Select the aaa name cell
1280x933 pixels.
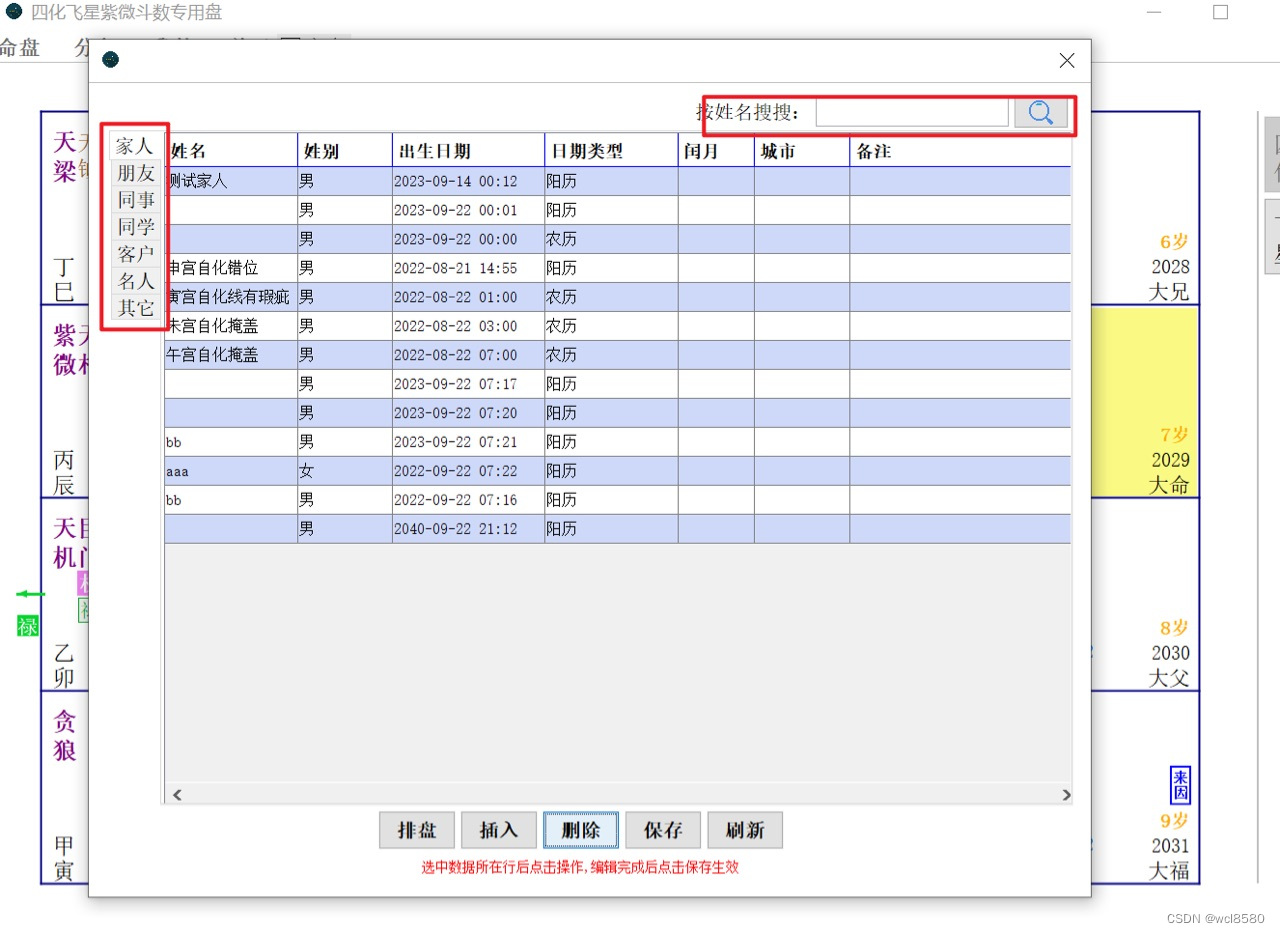[231, 471]
